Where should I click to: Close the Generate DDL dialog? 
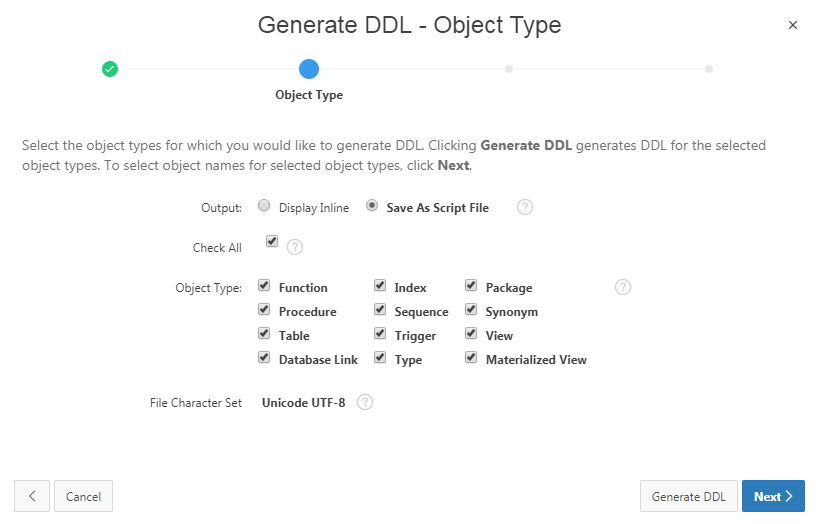pyautogui.click(x=793, y=25)
